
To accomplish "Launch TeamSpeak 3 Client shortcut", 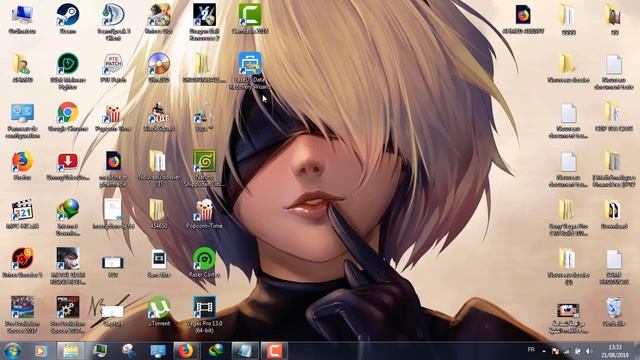I will 113,22.
